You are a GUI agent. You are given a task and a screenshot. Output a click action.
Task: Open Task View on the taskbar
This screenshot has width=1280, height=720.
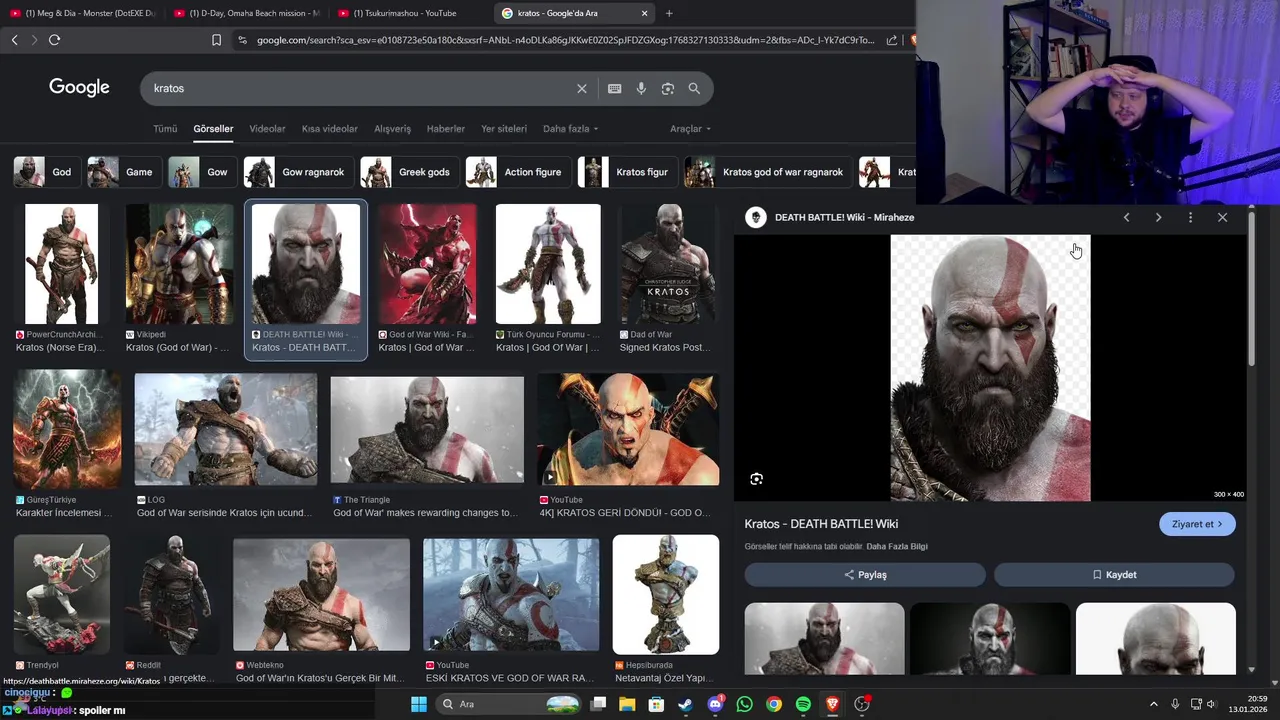tap(598, 704)
